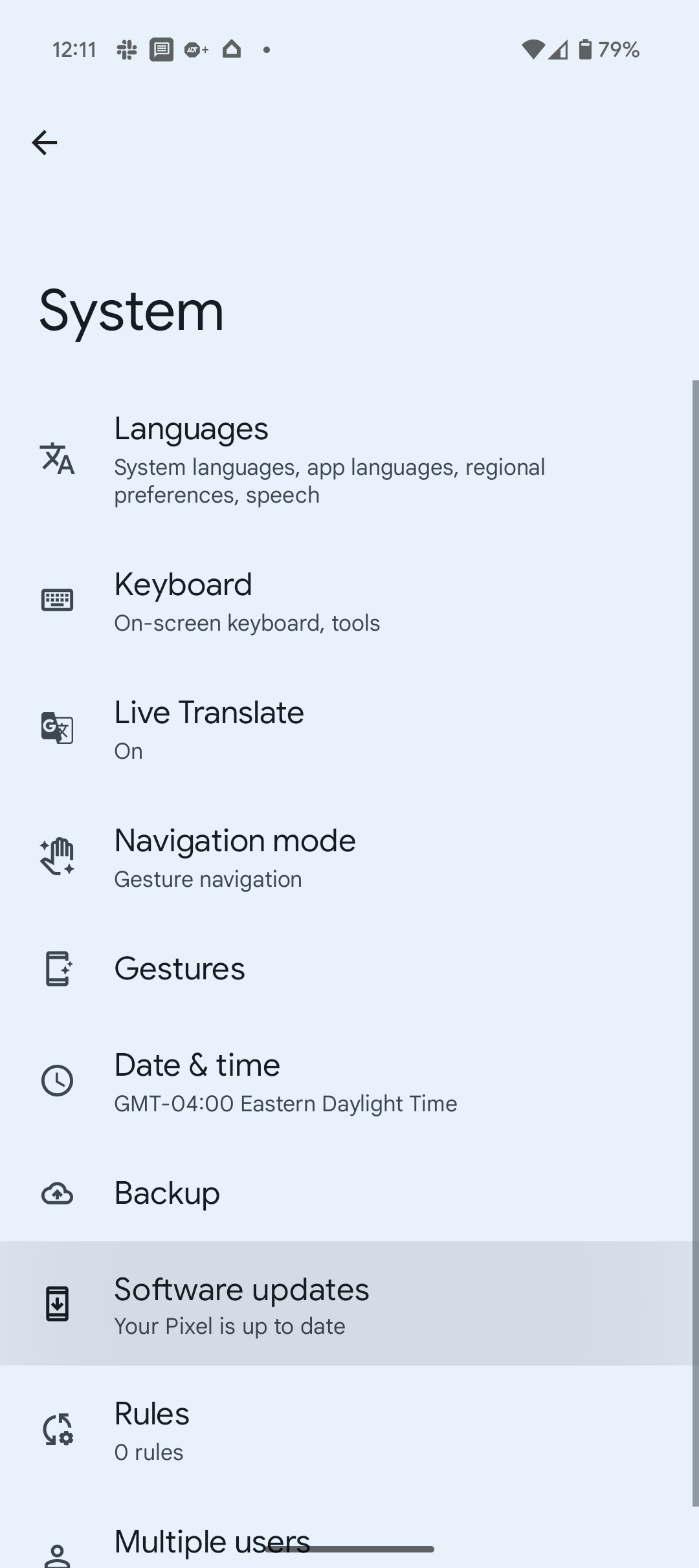Tap the Live Translate icon
This screenshot has height=1568, width=699.
(57, 728)
